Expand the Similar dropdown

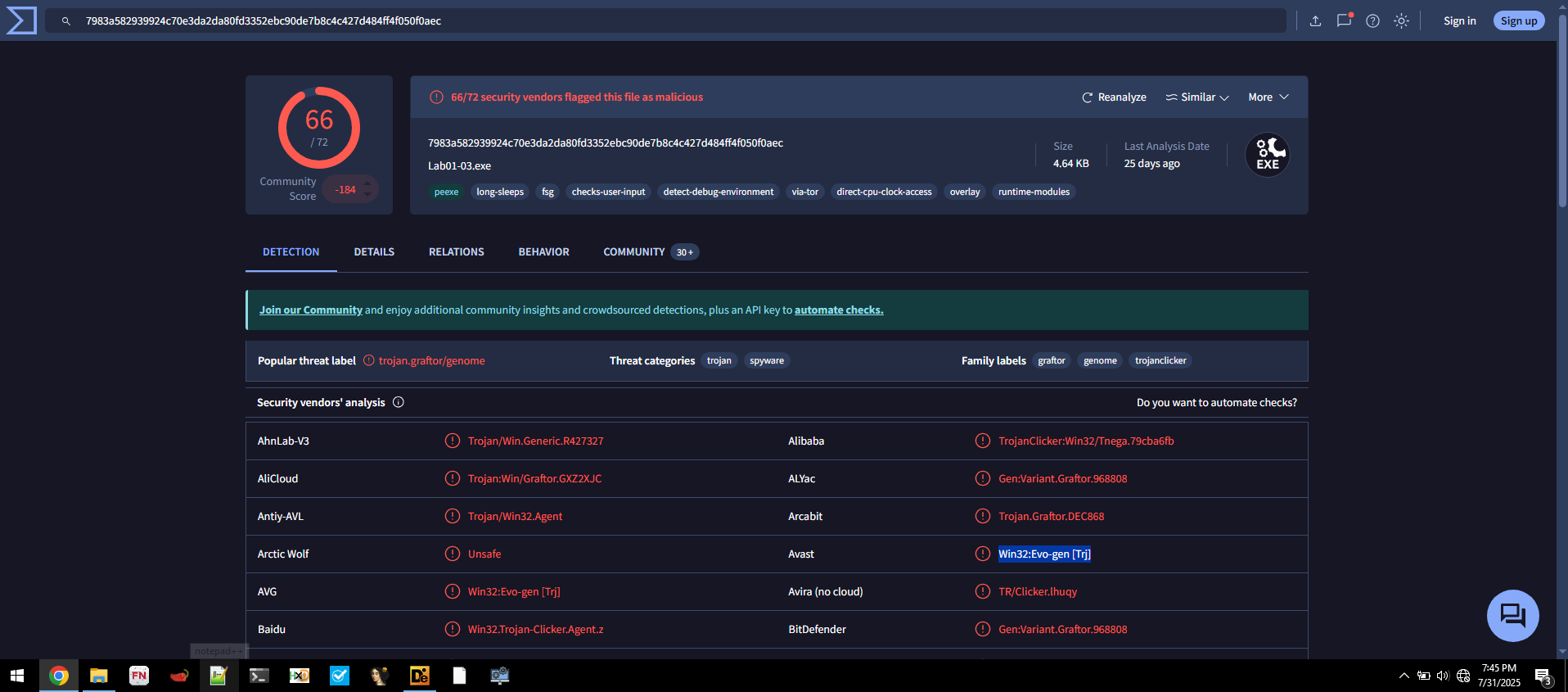pyautogui.click(x=1197, y=97)
